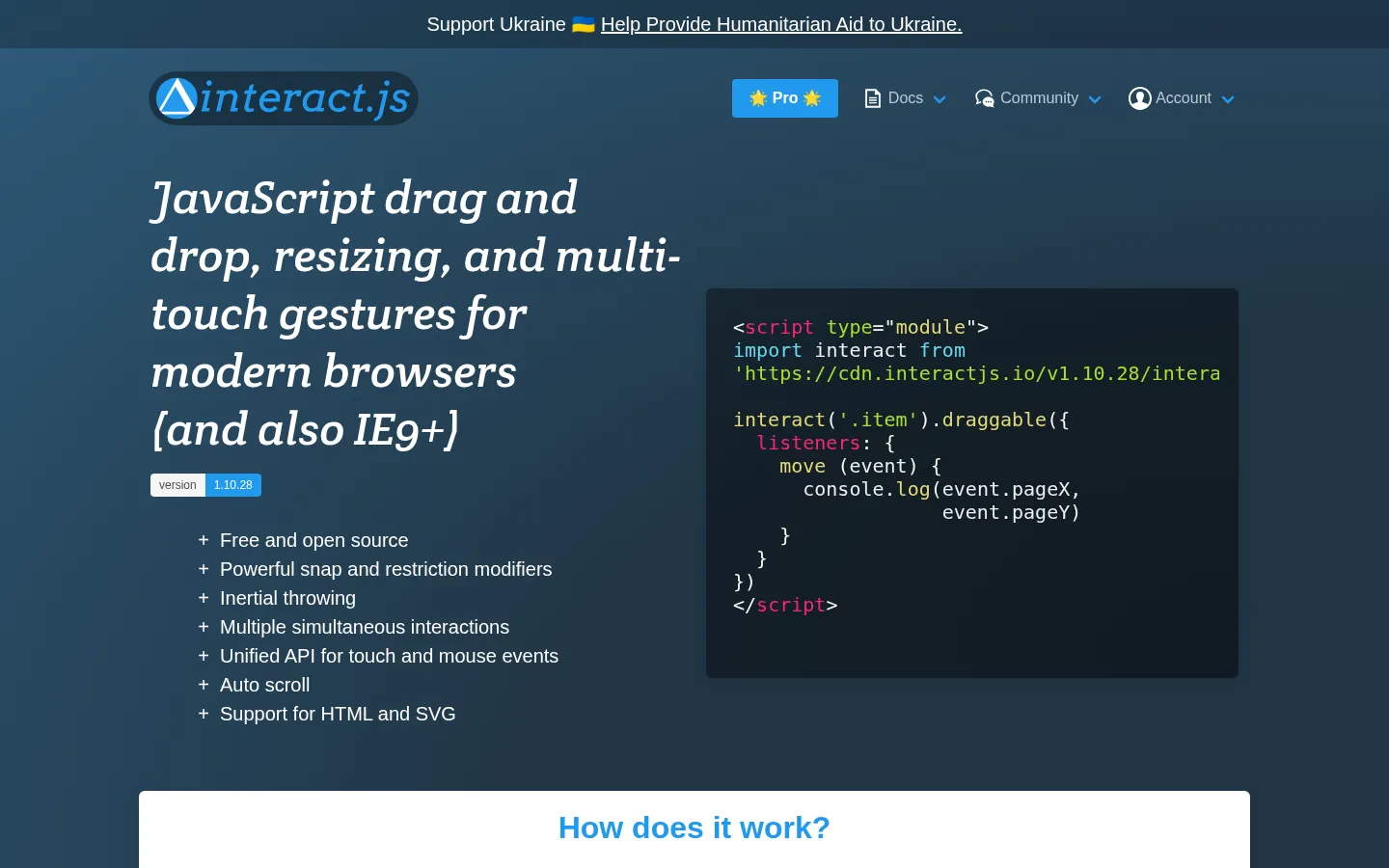This screenshot has height=868, width=1389.
Task: Click the Account user avatar icon
Action: pyautogui.click(x=1140, y=98)
